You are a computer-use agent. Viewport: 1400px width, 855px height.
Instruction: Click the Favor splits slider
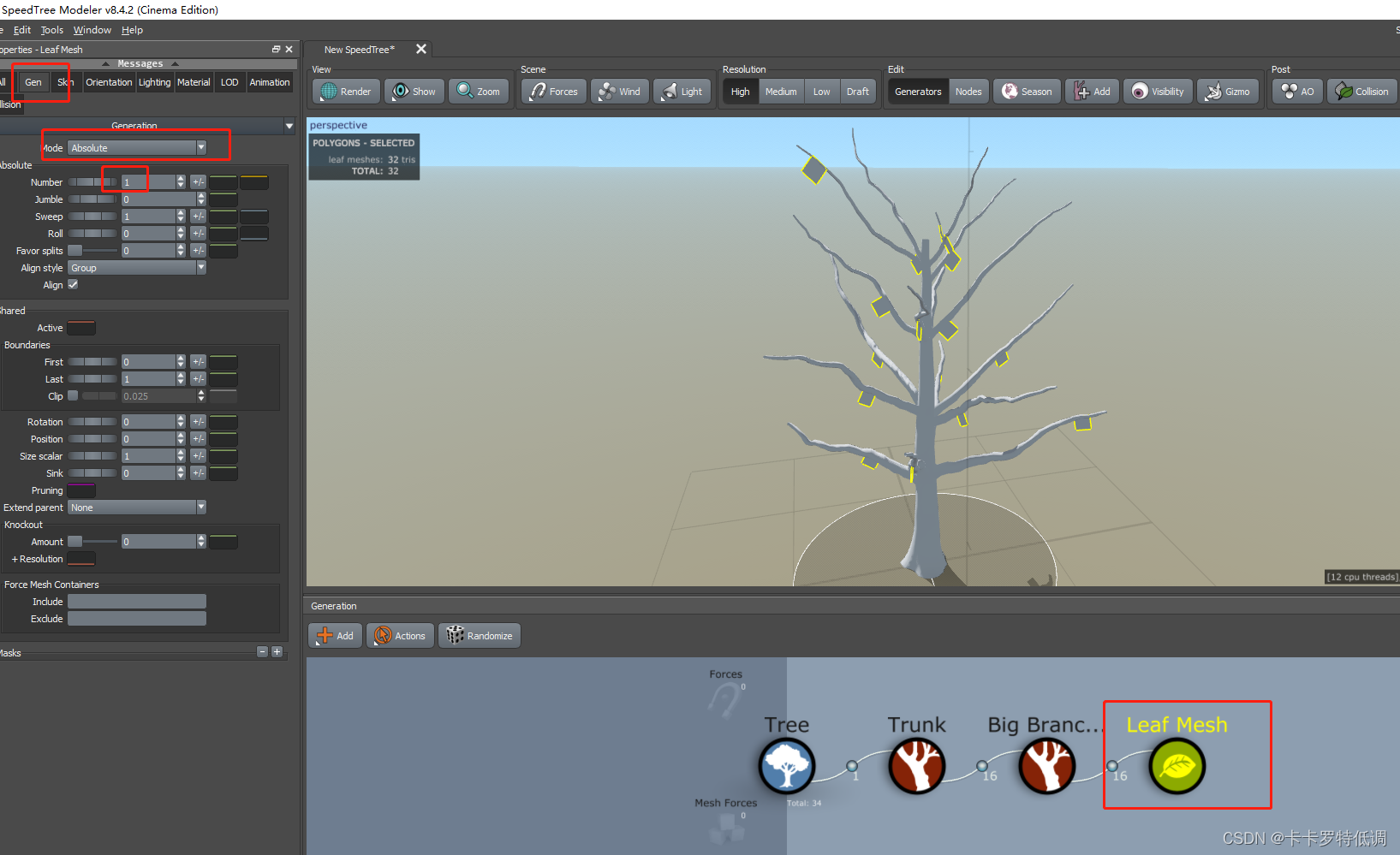[92, 250]
